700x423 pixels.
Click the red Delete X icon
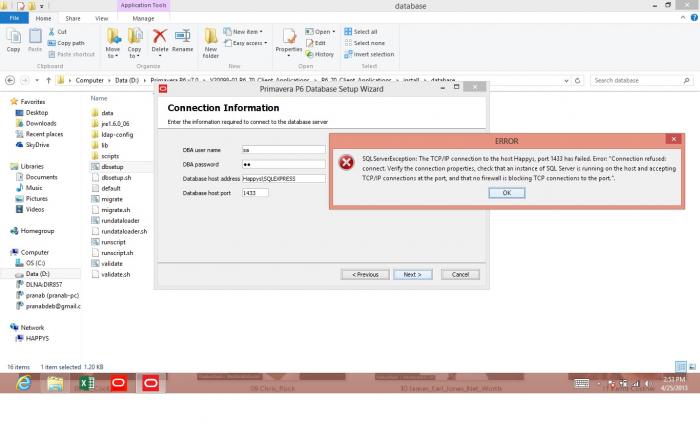coord(159,36)
